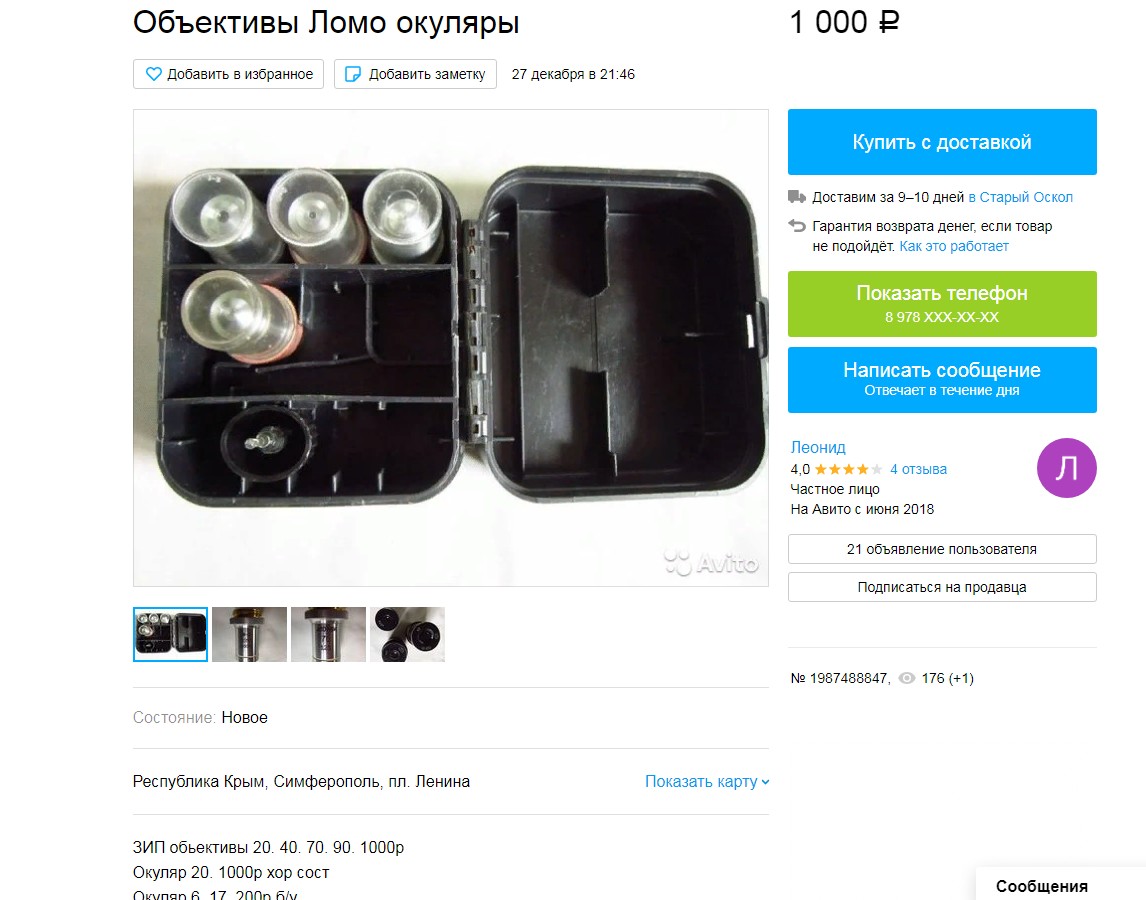Click the note icon beside Добавить заметку
1146x900 pixels.
(x=352, y=74)
